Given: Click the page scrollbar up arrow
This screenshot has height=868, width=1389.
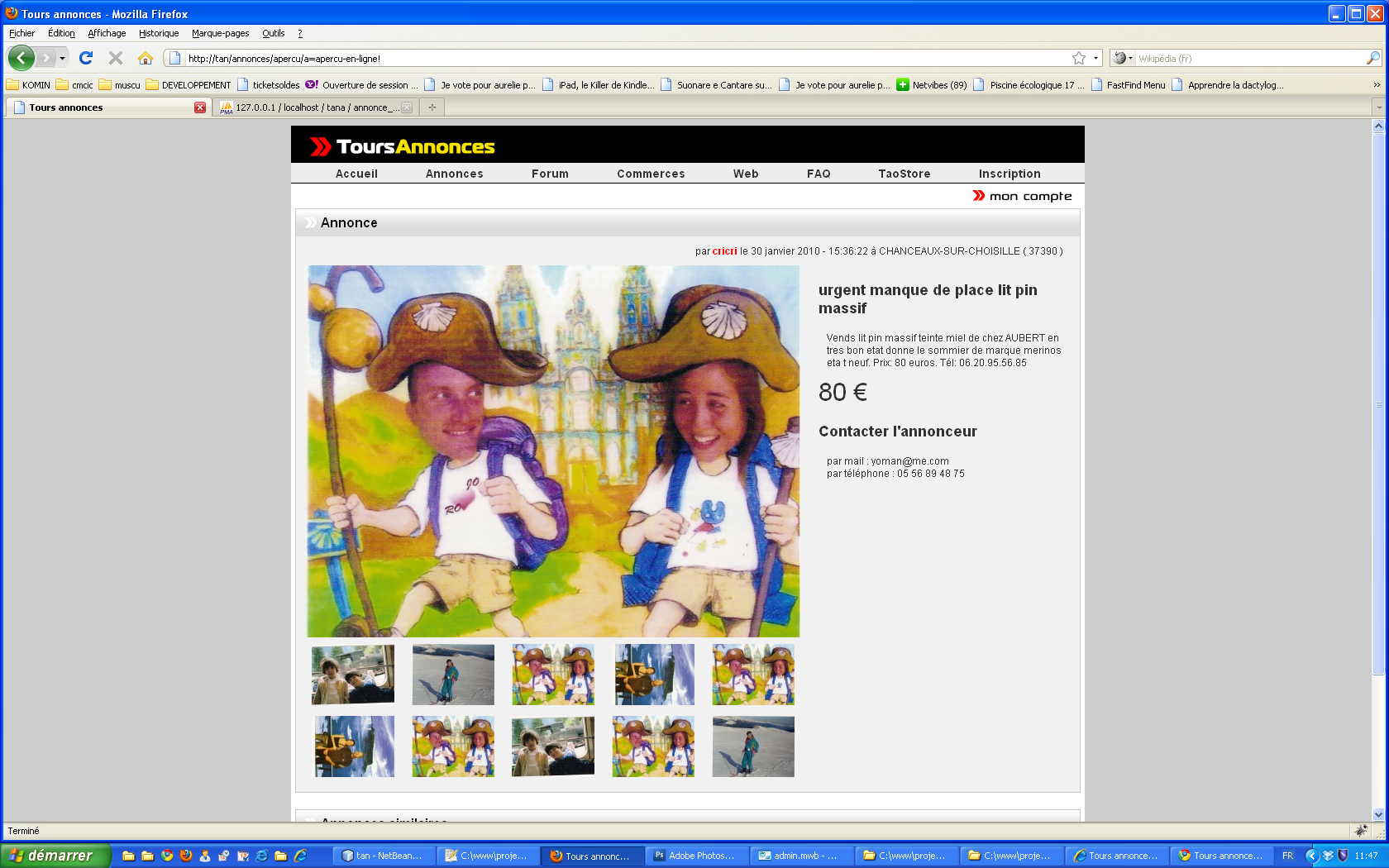Looking at the screenshot, I should 1378,126.
